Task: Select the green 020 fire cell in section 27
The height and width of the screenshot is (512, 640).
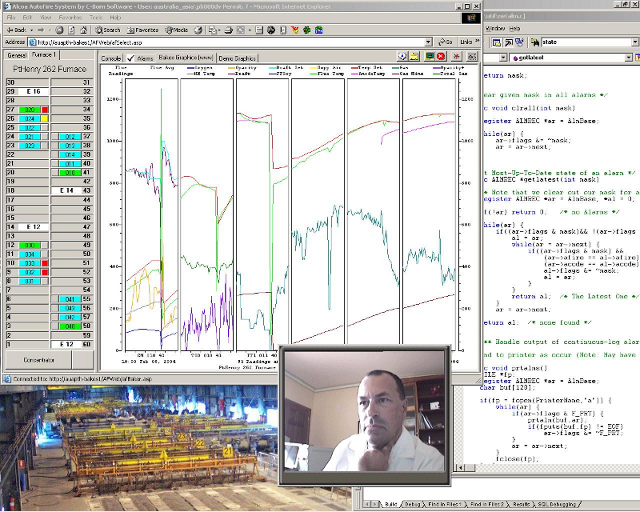Action: click(x=29, y=109)
